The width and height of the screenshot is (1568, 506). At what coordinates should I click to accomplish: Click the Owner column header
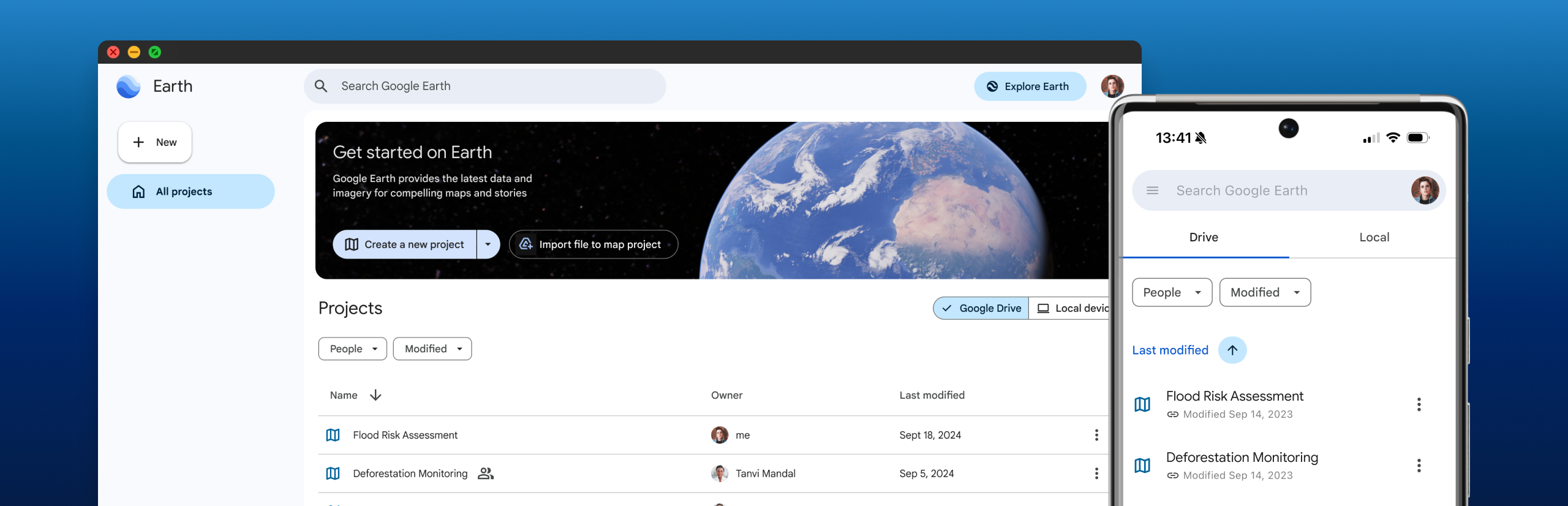(x=726, y=395)
